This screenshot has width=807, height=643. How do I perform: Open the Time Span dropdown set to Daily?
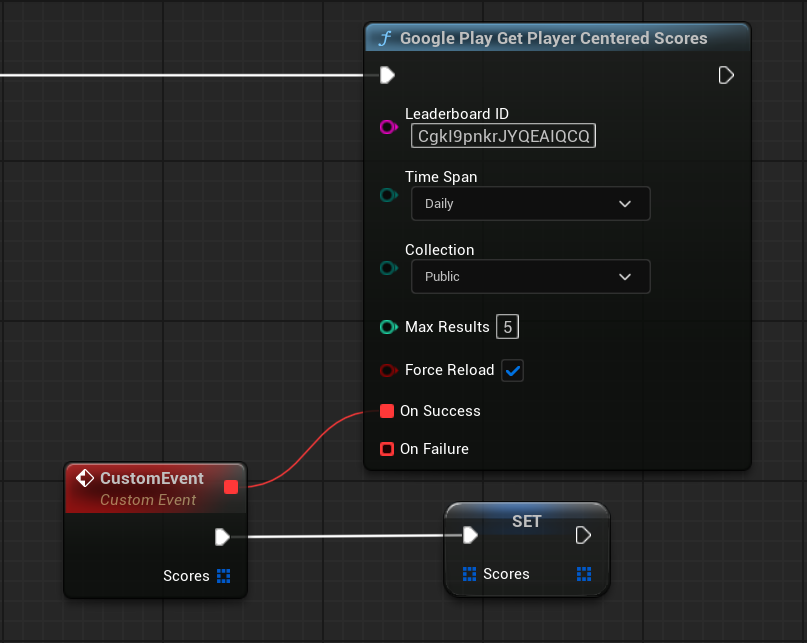pos(530,203)
